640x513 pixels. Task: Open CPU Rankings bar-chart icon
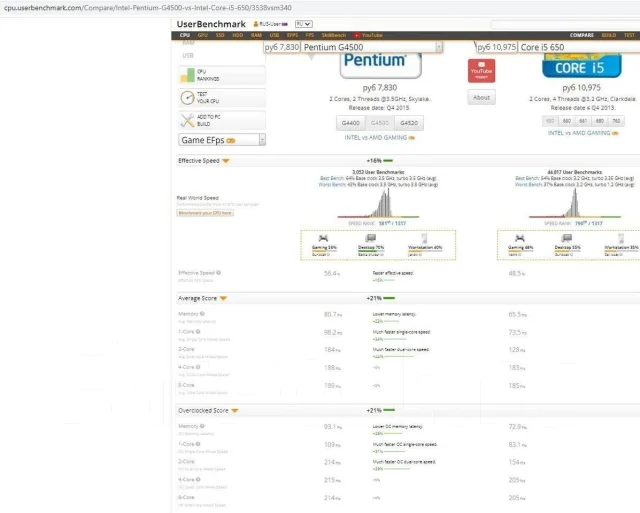click(187, 75)
